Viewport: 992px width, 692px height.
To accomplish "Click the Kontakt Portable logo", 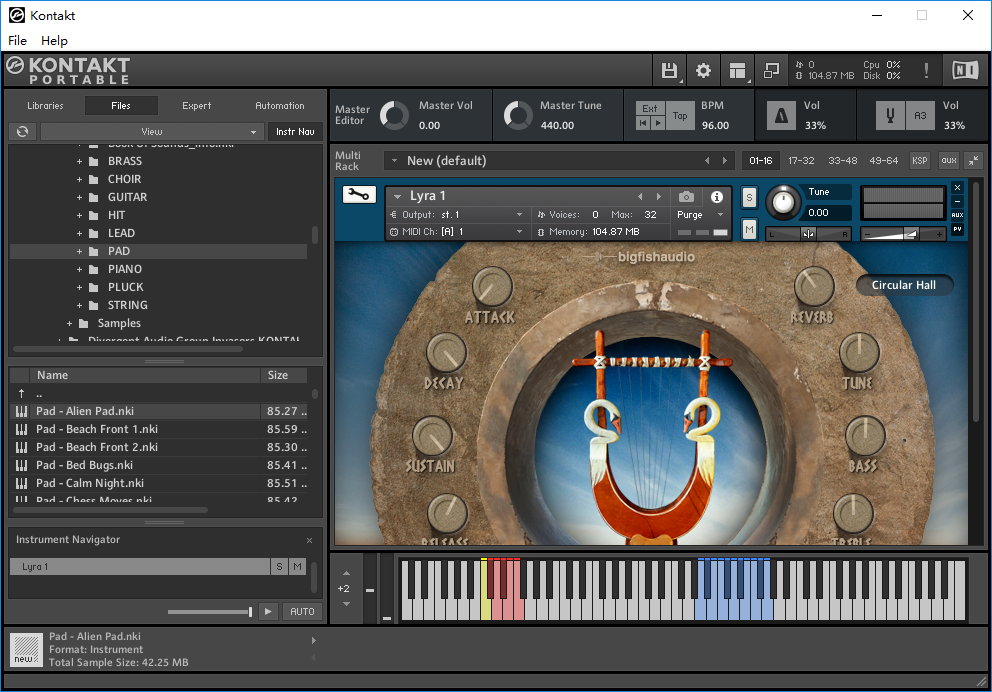I will tap(68, 70).
